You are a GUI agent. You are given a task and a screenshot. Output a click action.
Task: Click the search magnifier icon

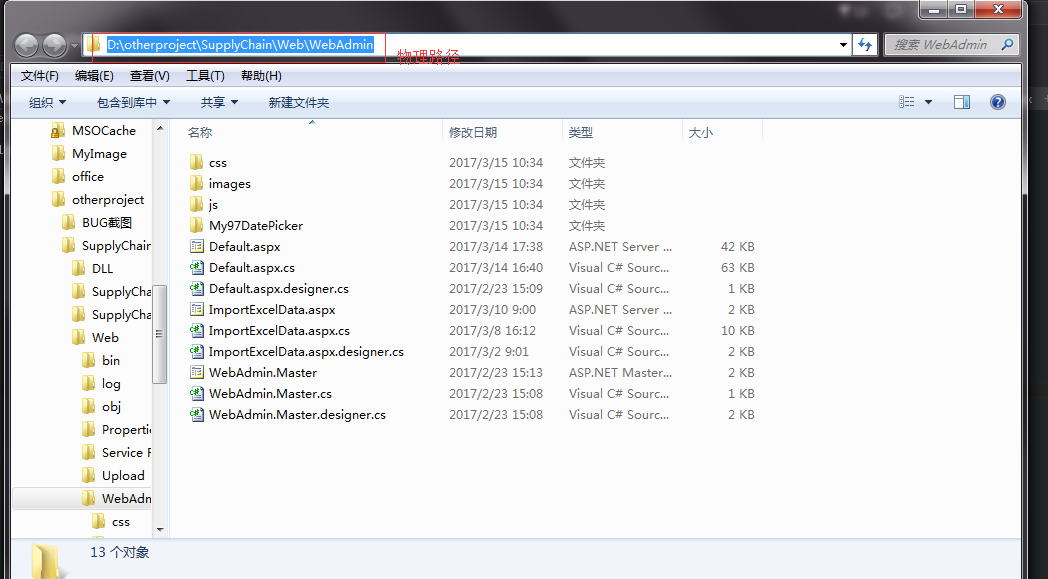coord(1007,45)
